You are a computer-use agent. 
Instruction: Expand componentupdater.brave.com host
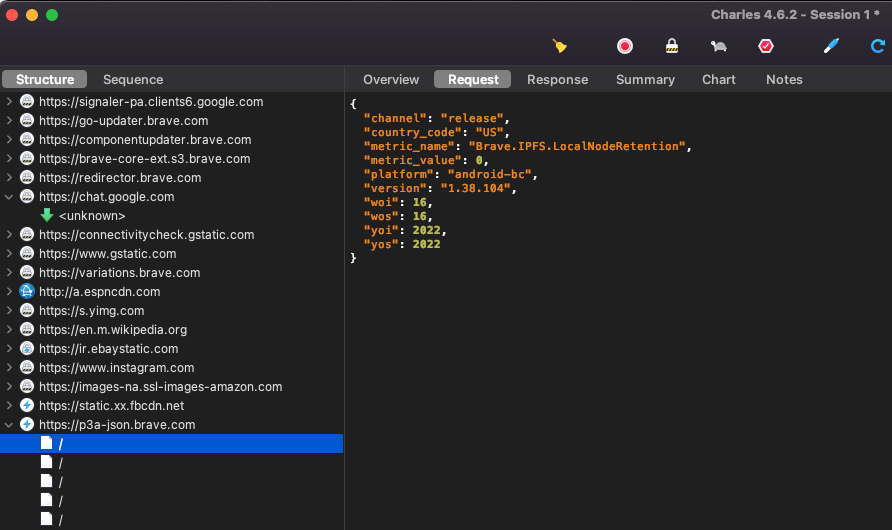(9, 139)
